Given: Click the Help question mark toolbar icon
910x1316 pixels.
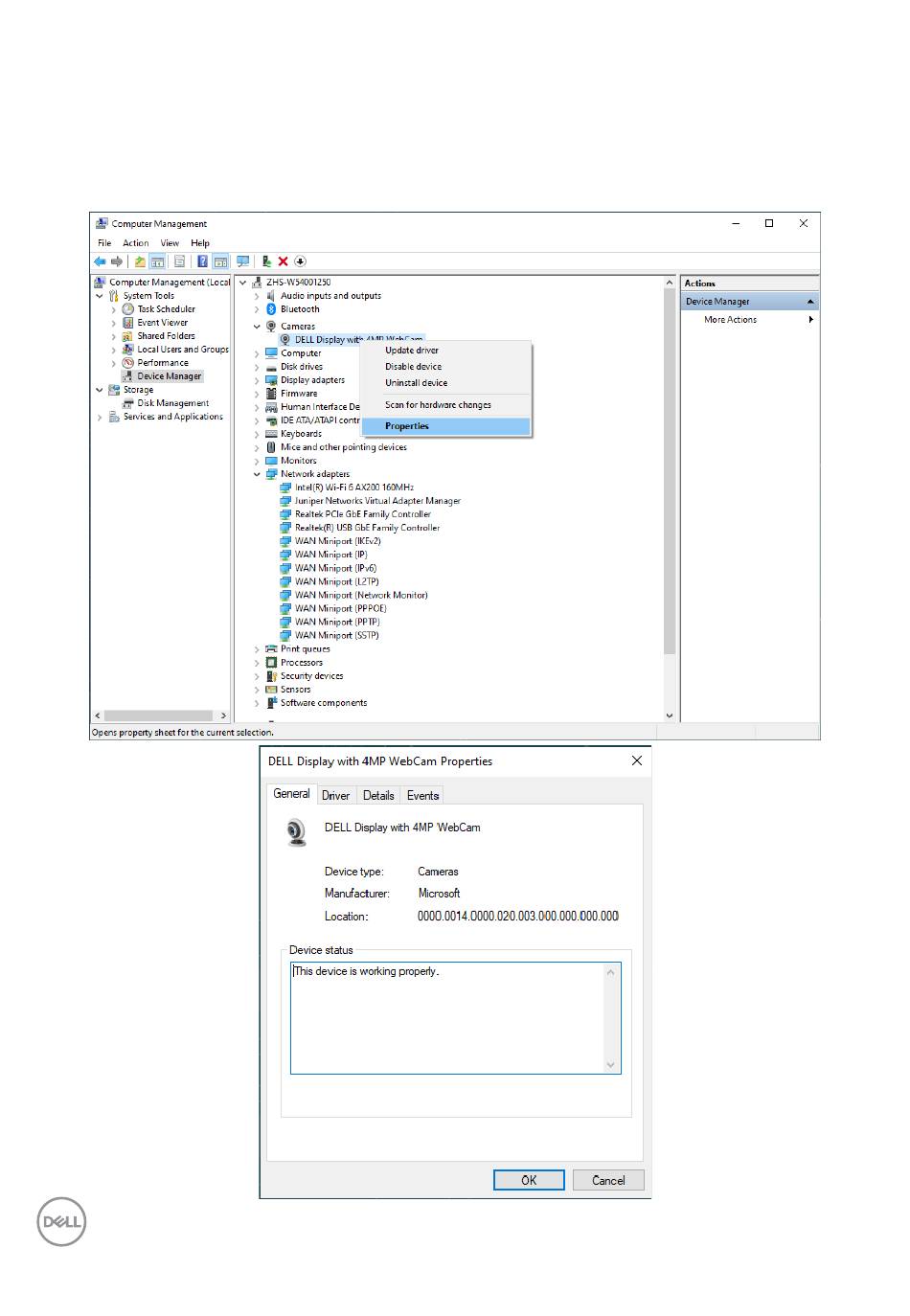Looking at the screenshot, I should (x=202, y=261).
